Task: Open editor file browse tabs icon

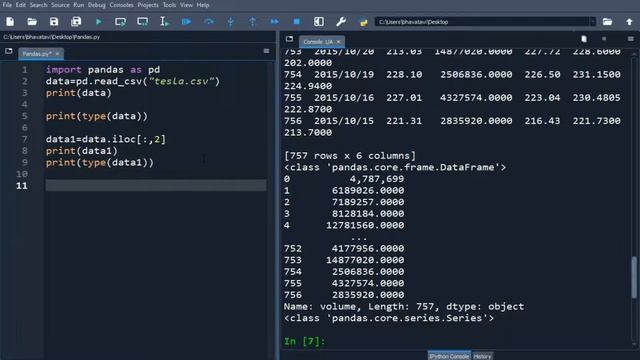Action: (9, 51)
